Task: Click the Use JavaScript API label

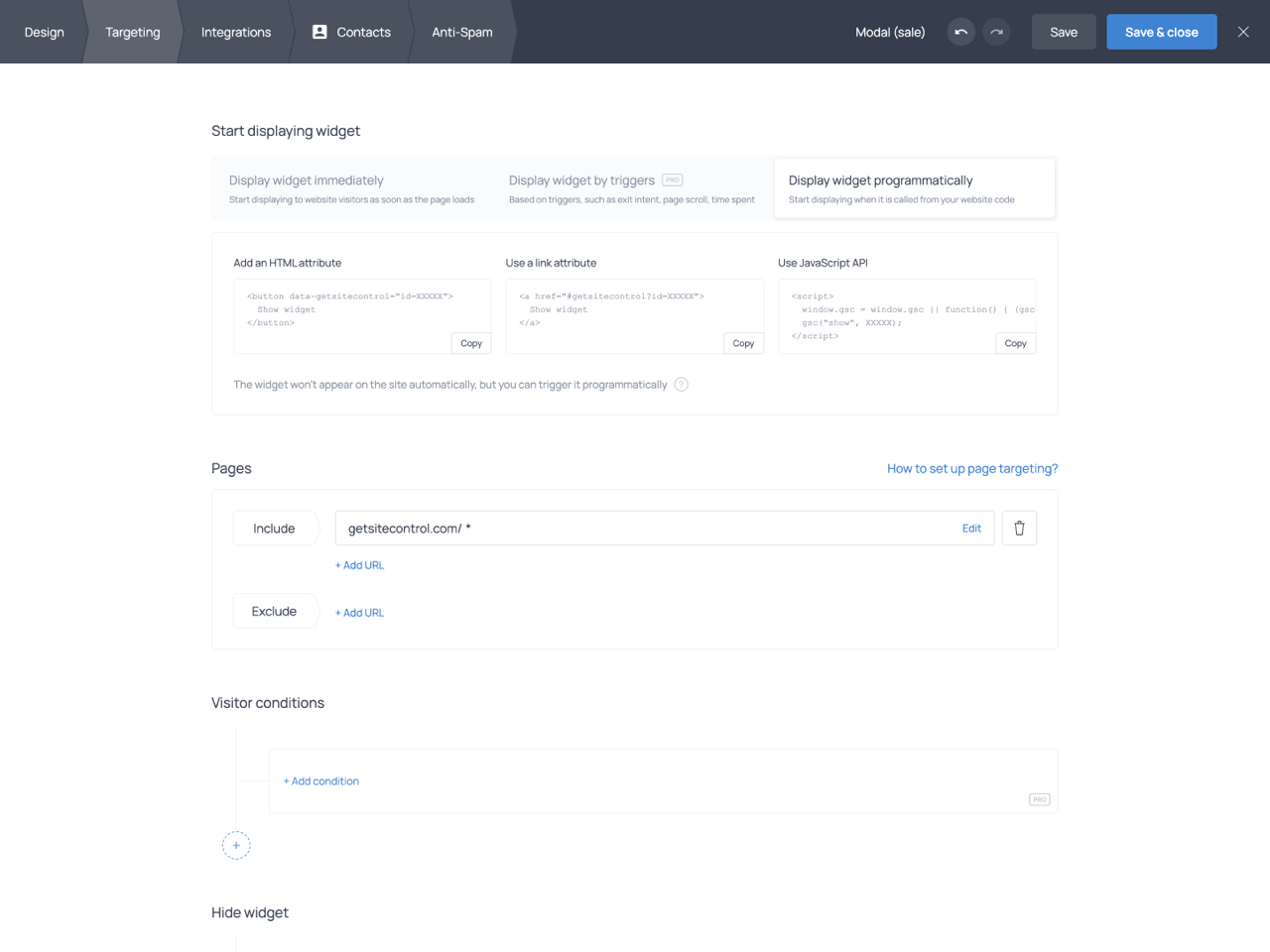Action: 823,263
